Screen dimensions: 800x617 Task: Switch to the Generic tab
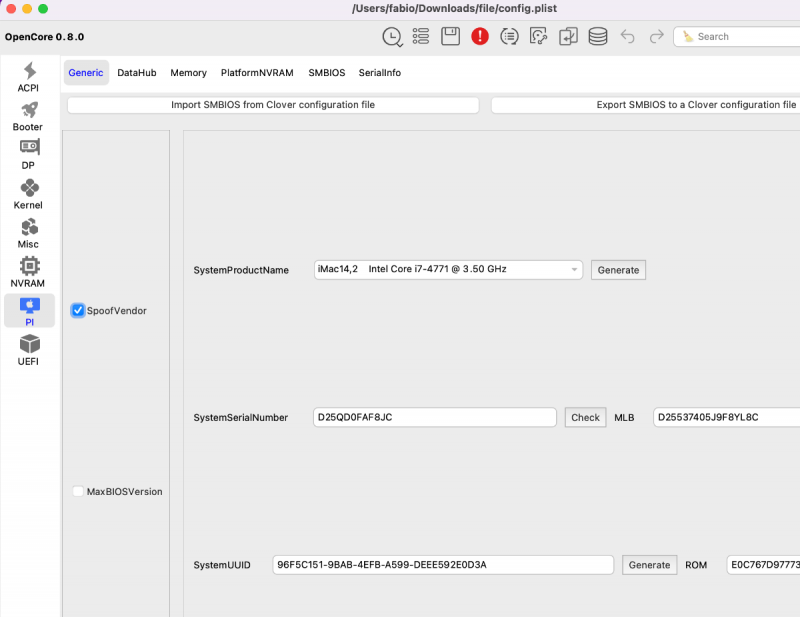tap(86, 72)
